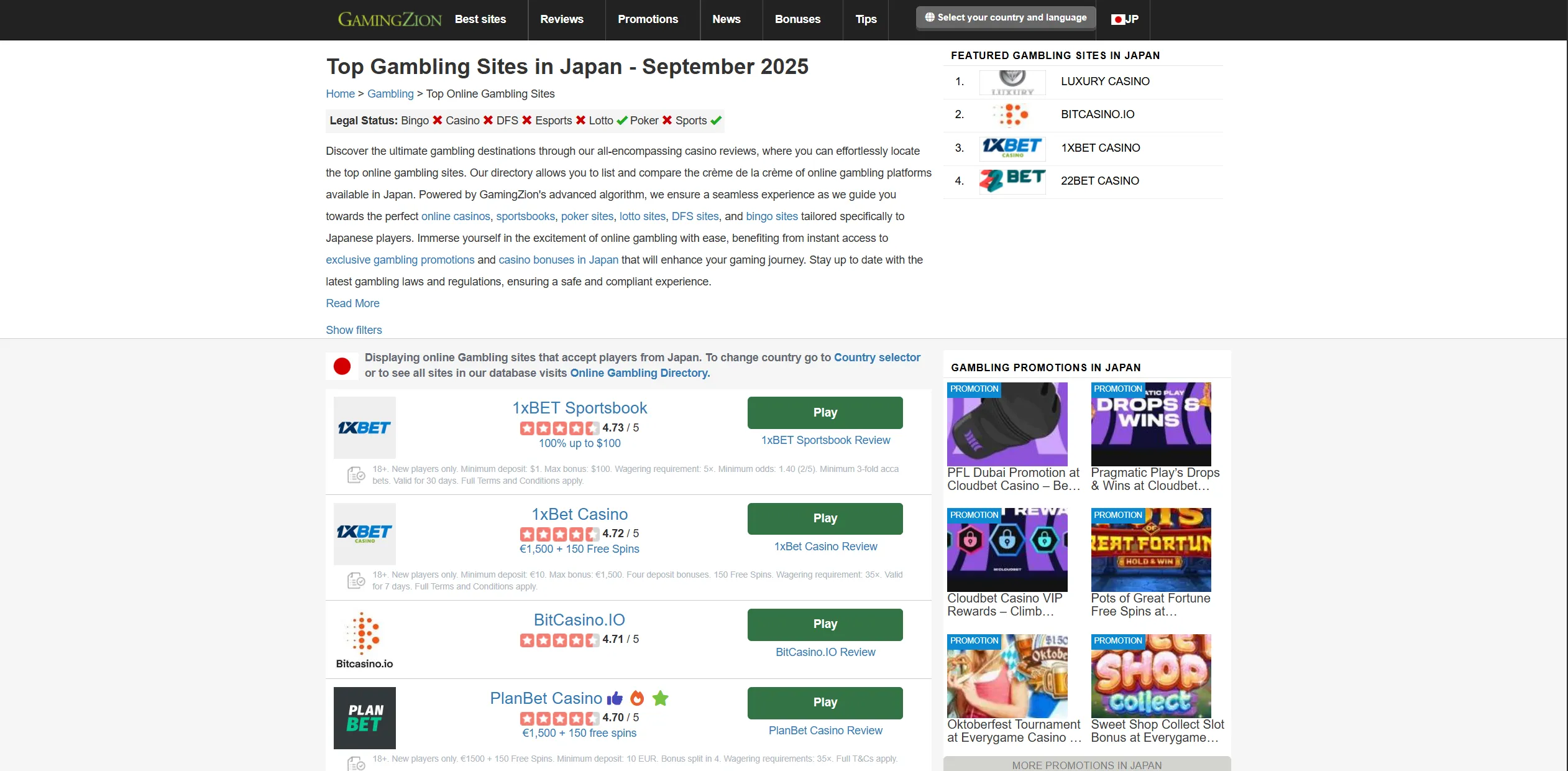Click the 1xBET Casino featured logo

(1012, 149)
